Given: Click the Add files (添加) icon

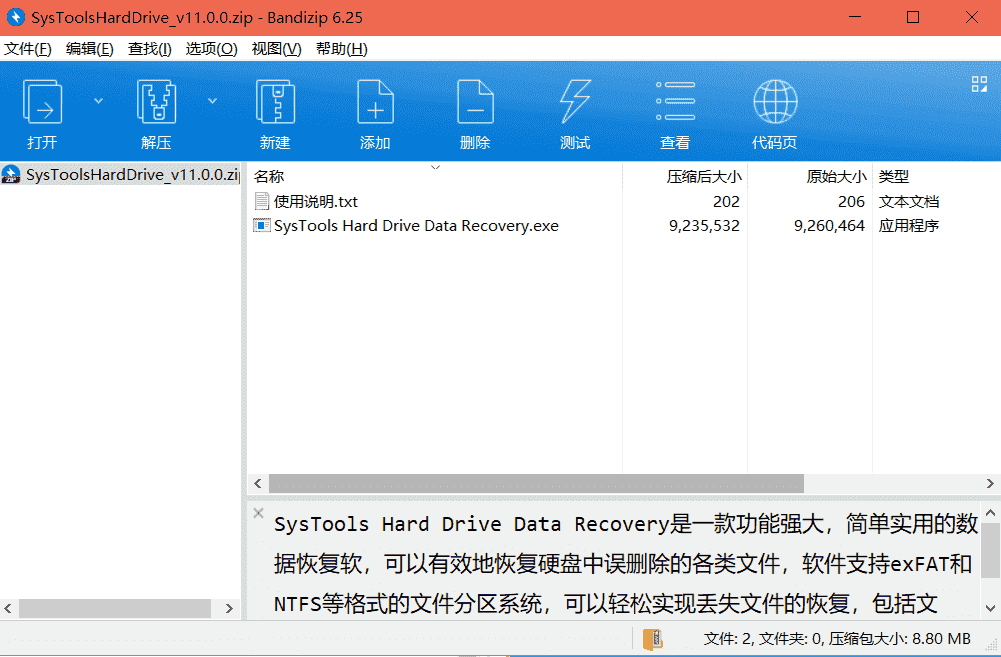Looking at the screenshot, I should pos(375,102).
